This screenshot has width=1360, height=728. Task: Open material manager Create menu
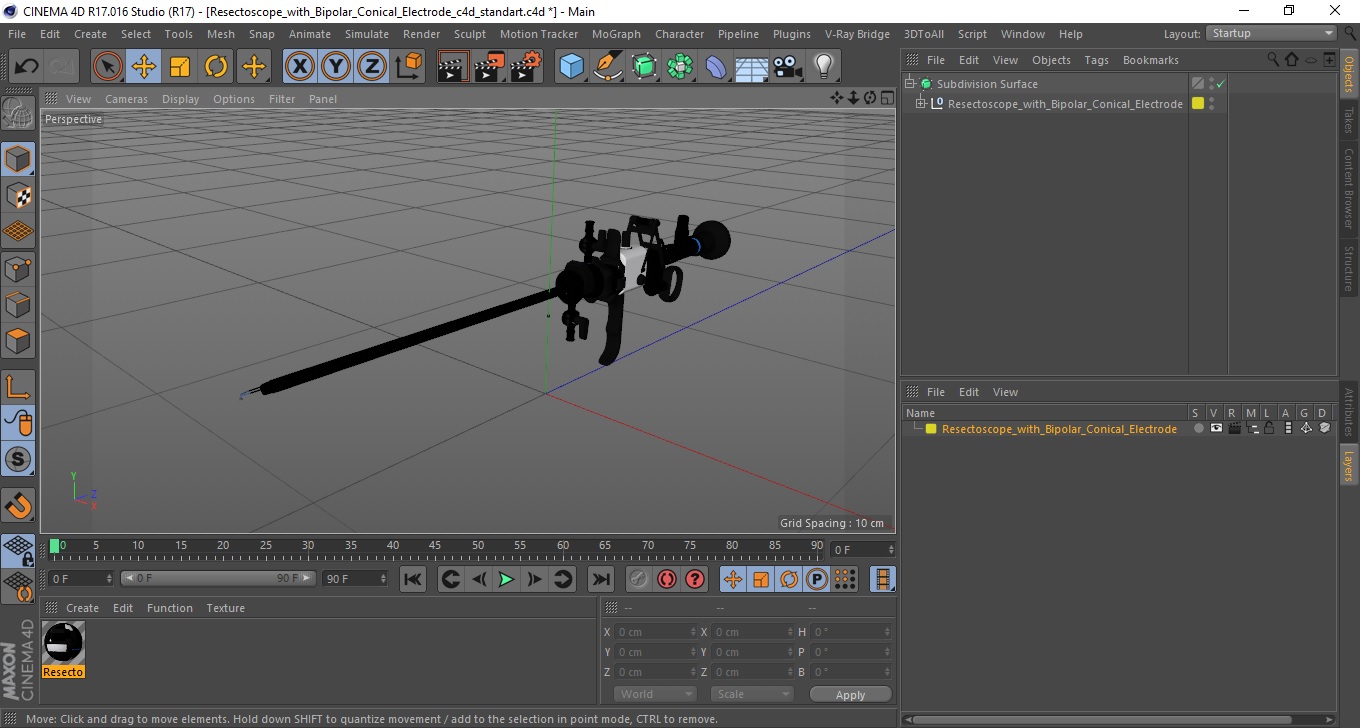82,608
